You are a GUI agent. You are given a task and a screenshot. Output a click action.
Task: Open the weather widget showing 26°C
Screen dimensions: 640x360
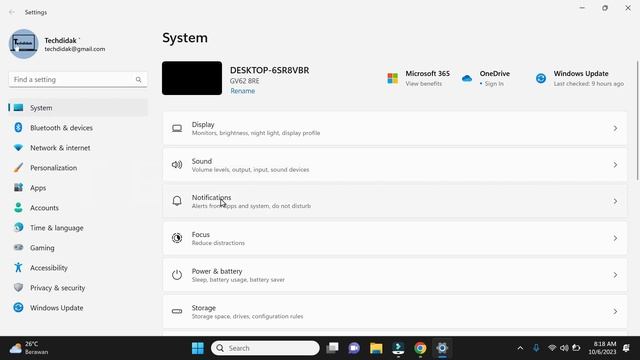[x=29, y=348]
